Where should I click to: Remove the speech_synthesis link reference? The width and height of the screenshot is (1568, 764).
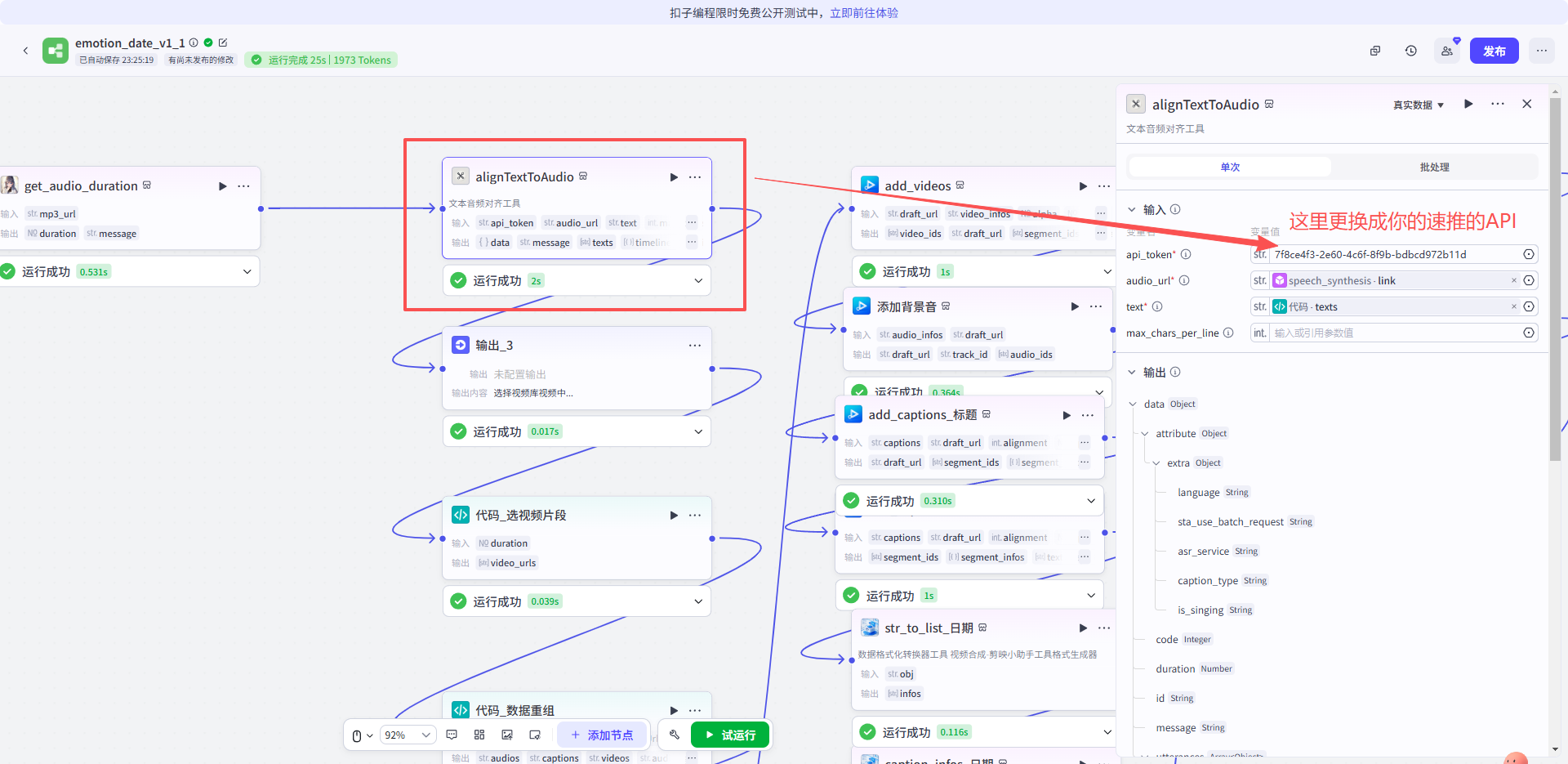pyautogui.click(x=1513, y=280)
